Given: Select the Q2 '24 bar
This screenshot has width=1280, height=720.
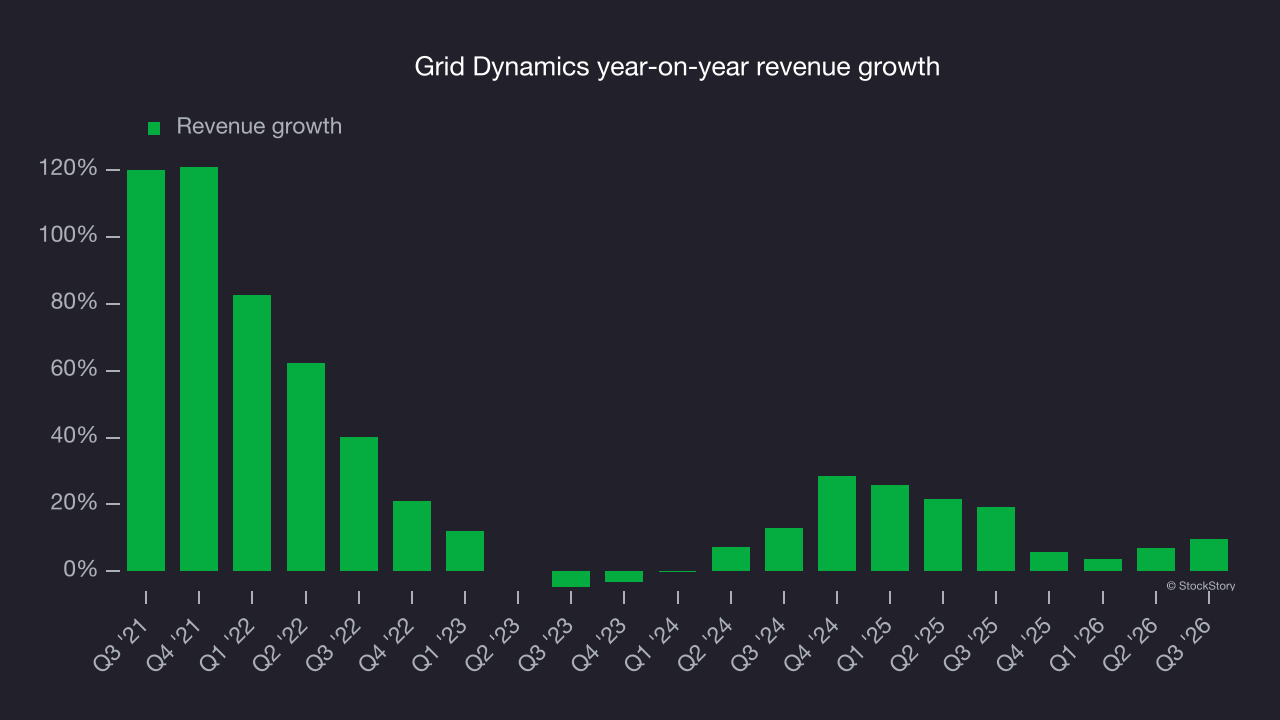Looking at the screenshot, I should click(x=731, y=559).
